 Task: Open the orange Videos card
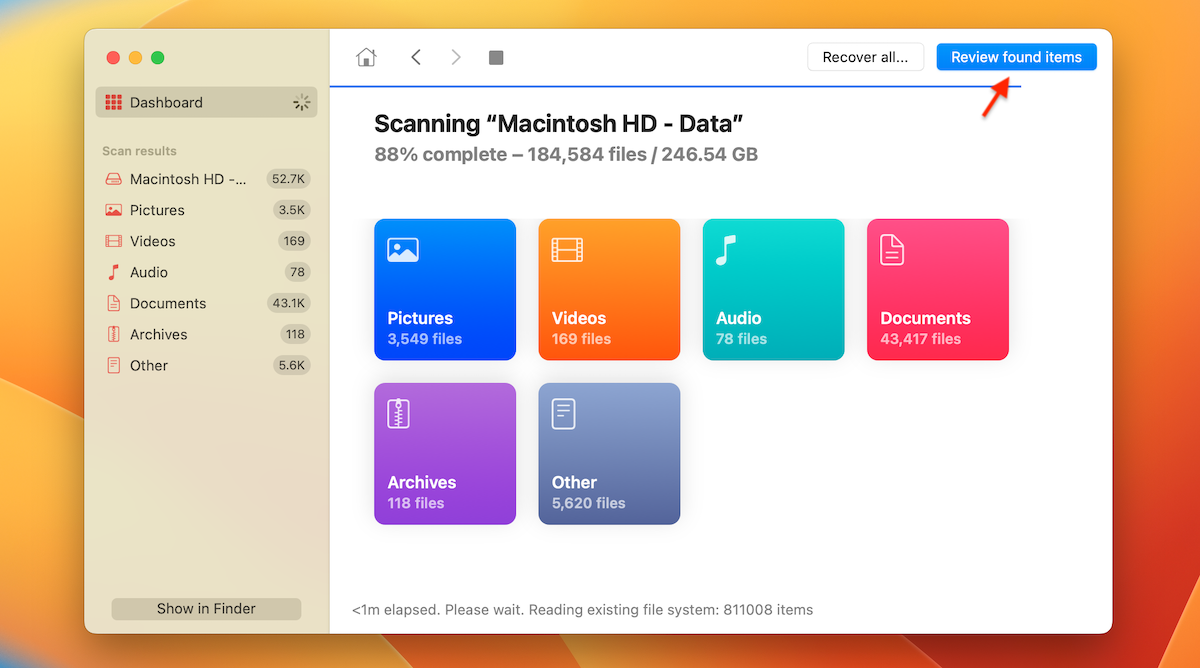609,290
